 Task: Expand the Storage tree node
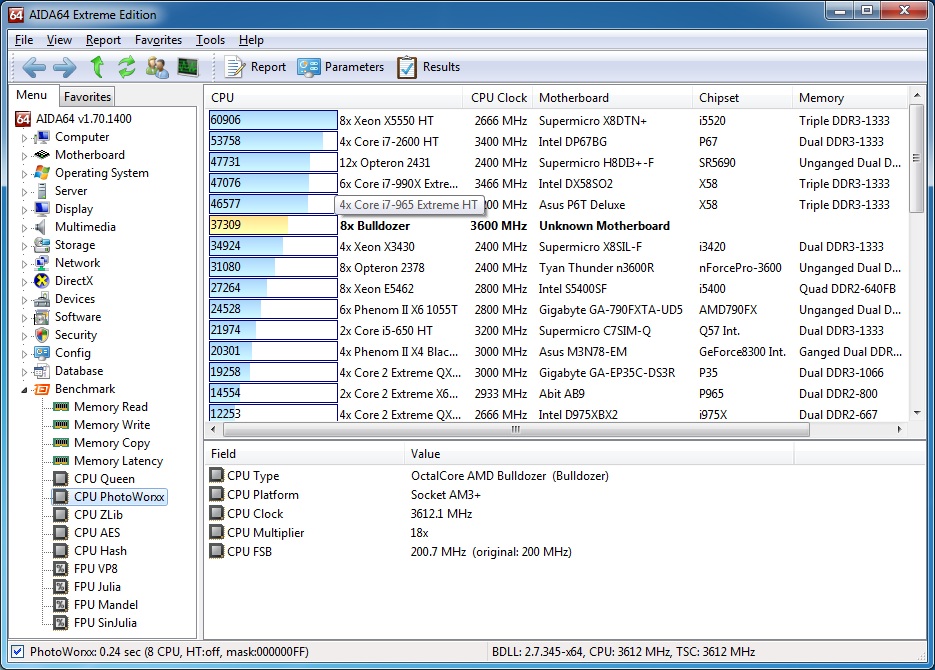click(x=24, y=246)
